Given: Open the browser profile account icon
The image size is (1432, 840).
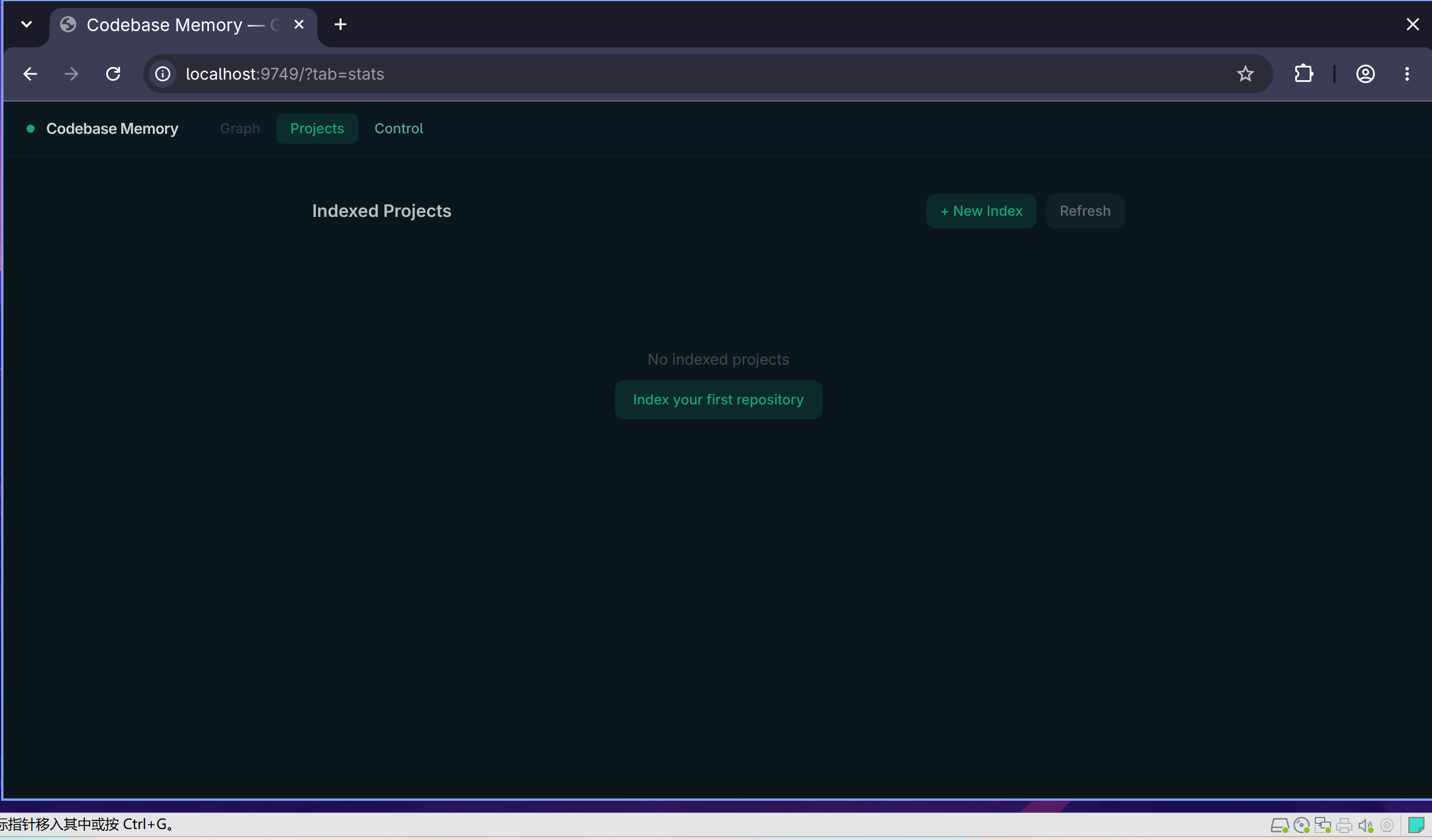Looking at the screenshot, I should pyautogui.click(x=1365, y=74).
